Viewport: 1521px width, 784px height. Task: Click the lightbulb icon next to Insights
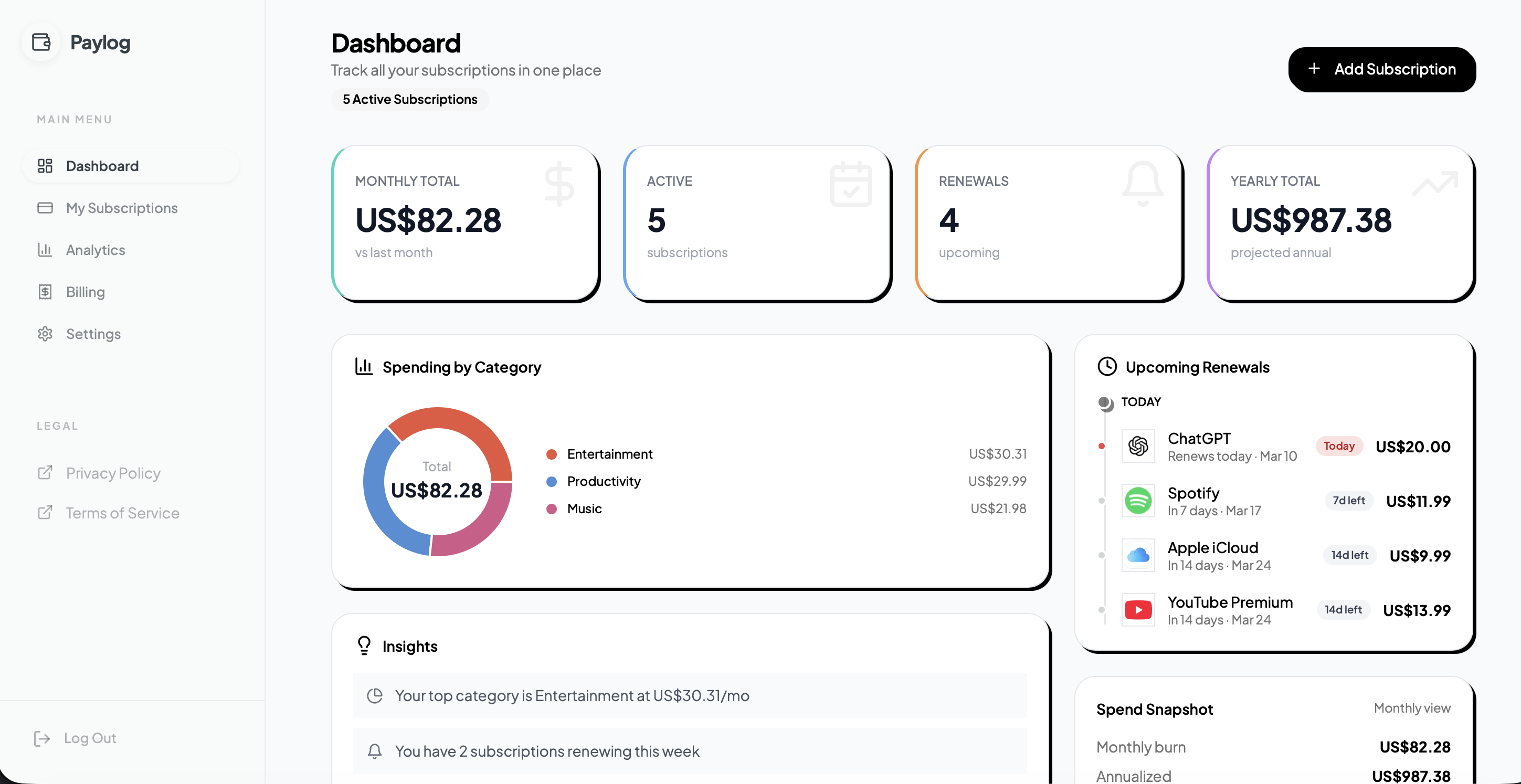[364, 645]
